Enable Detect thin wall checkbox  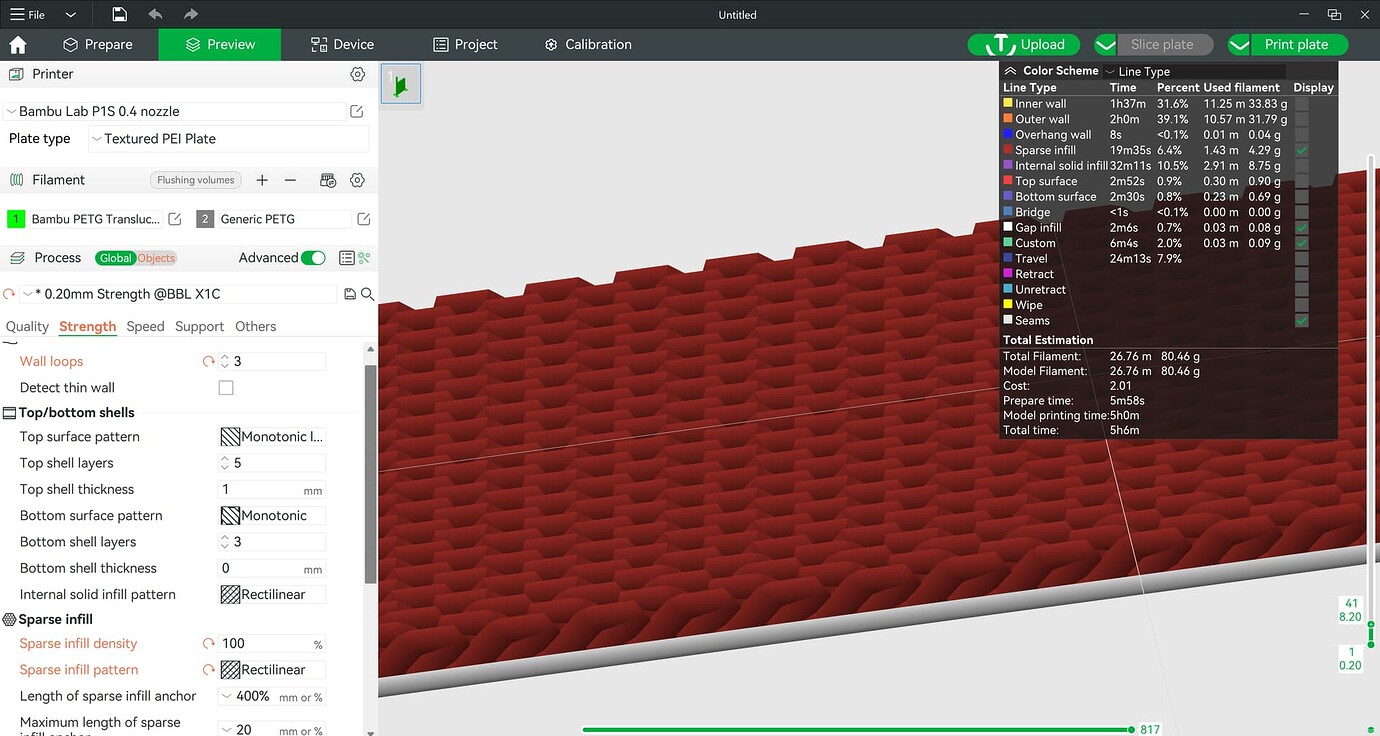pos(226,388)
